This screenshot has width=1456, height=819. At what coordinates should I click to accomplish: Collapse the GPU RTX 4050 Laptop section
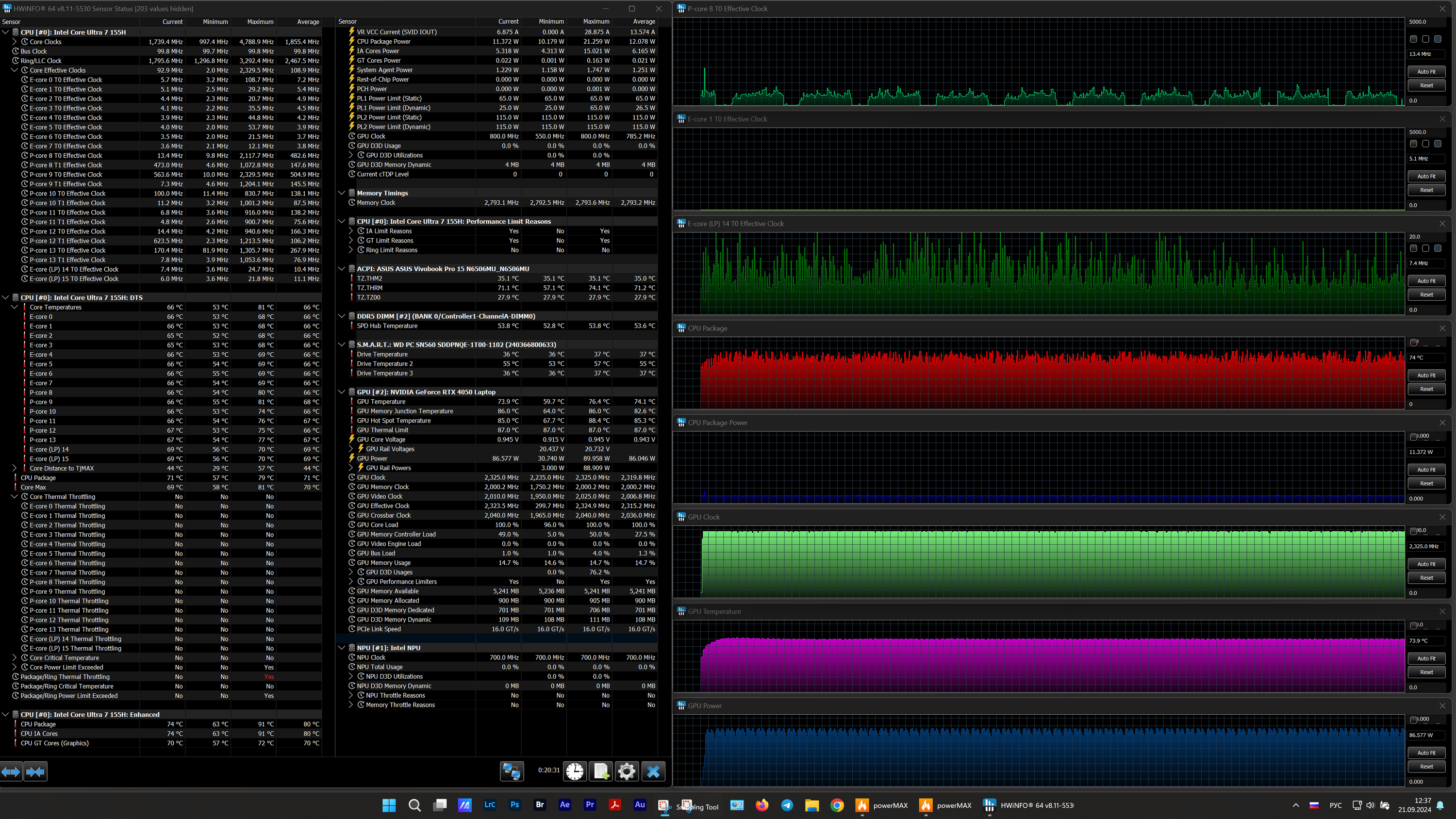341,392
